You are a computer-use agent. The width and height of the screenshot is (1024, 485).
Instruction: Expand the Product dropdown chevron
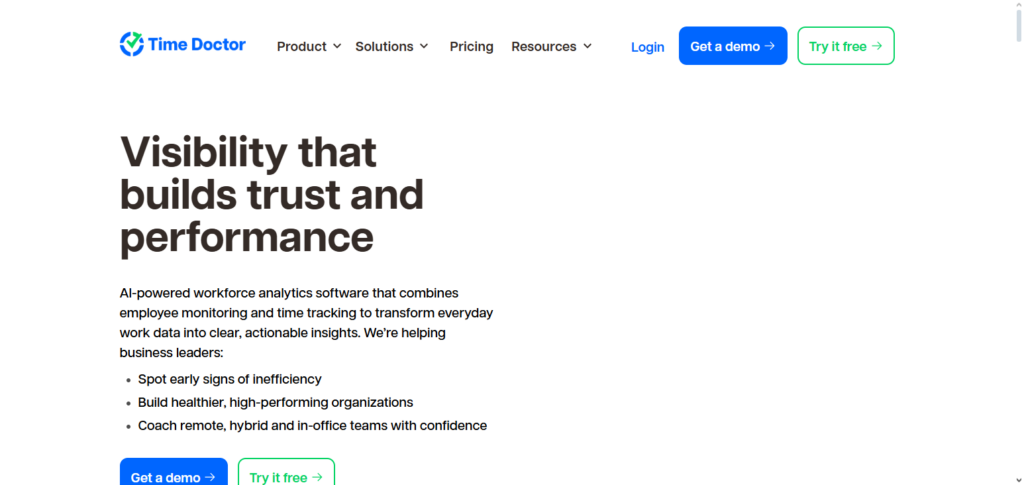(x=337, y=46)
